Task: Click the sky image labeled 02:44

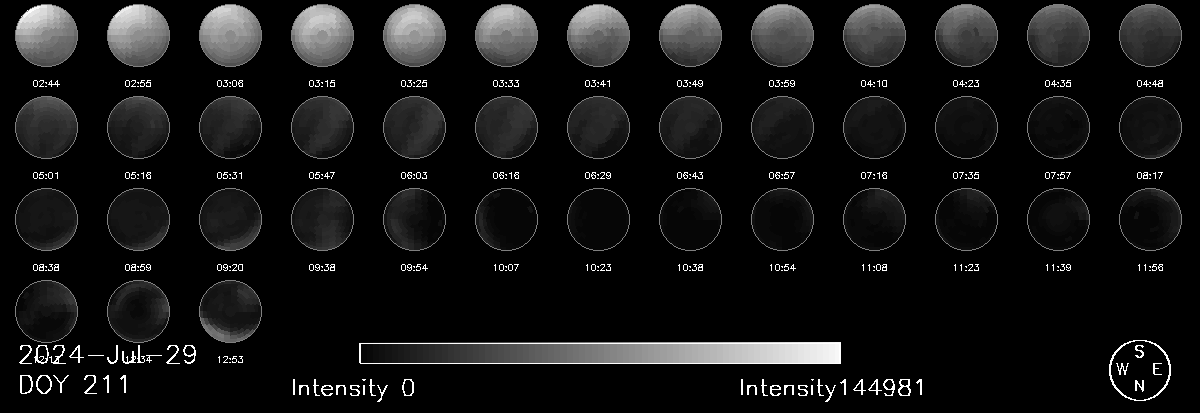Action: (46, 36)
